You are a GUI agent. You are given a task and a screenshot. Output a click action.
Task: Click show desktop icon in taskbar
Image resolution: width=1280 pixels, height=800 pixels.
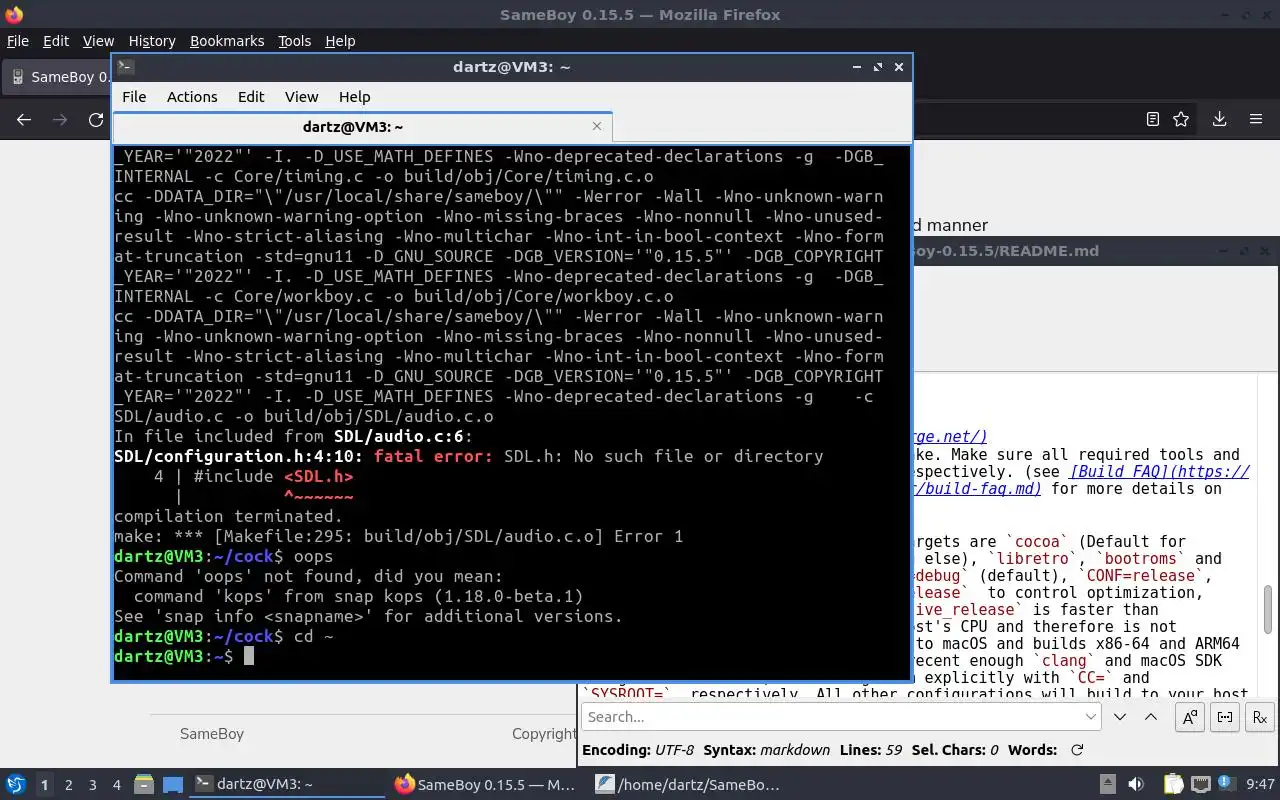pyautogui.click(x=173, y=785)
